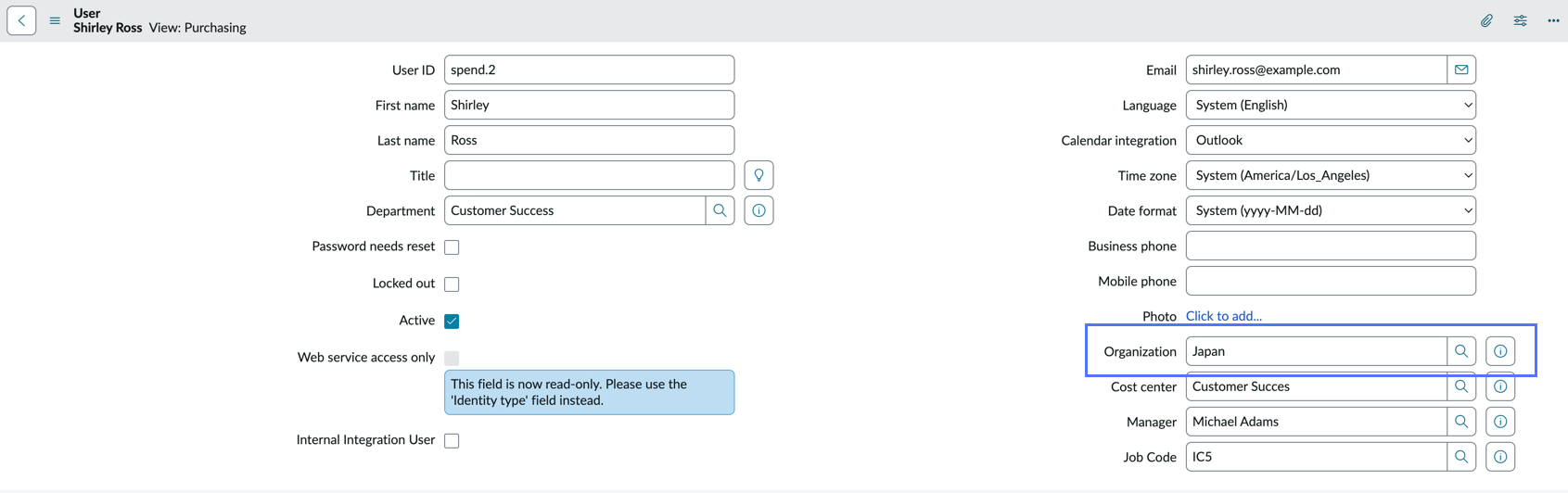Click the Job Code field showing IC5

[1317, 457]
